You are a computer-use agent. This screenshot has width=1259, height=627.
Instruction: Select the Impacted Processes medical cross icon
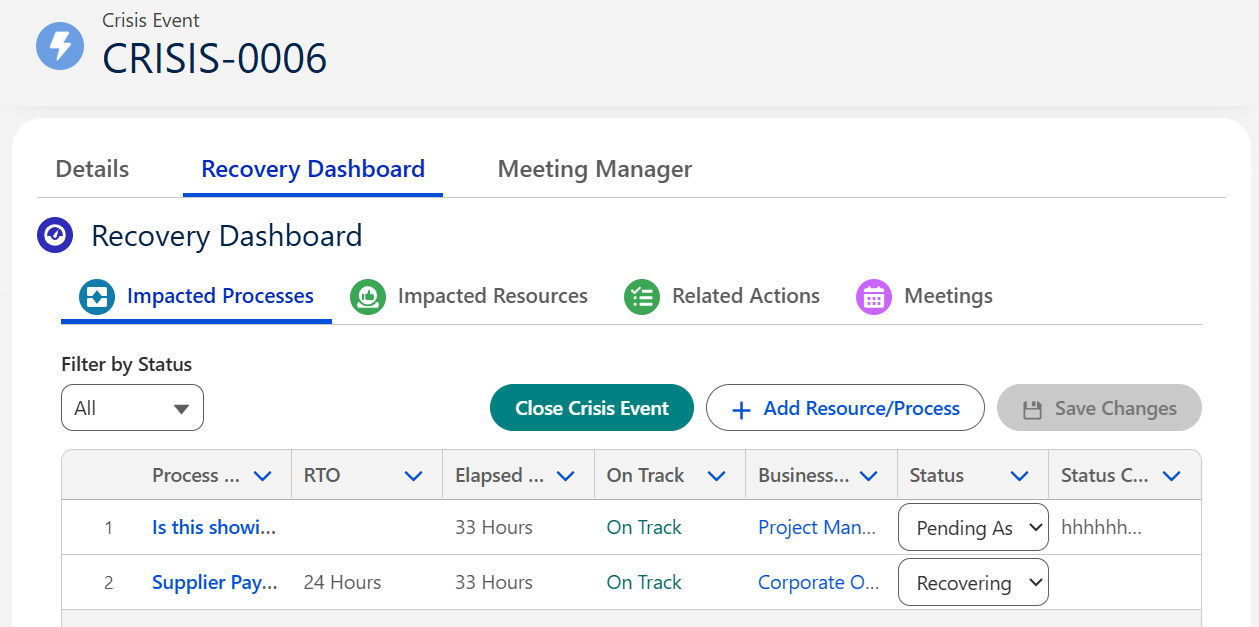96,296
